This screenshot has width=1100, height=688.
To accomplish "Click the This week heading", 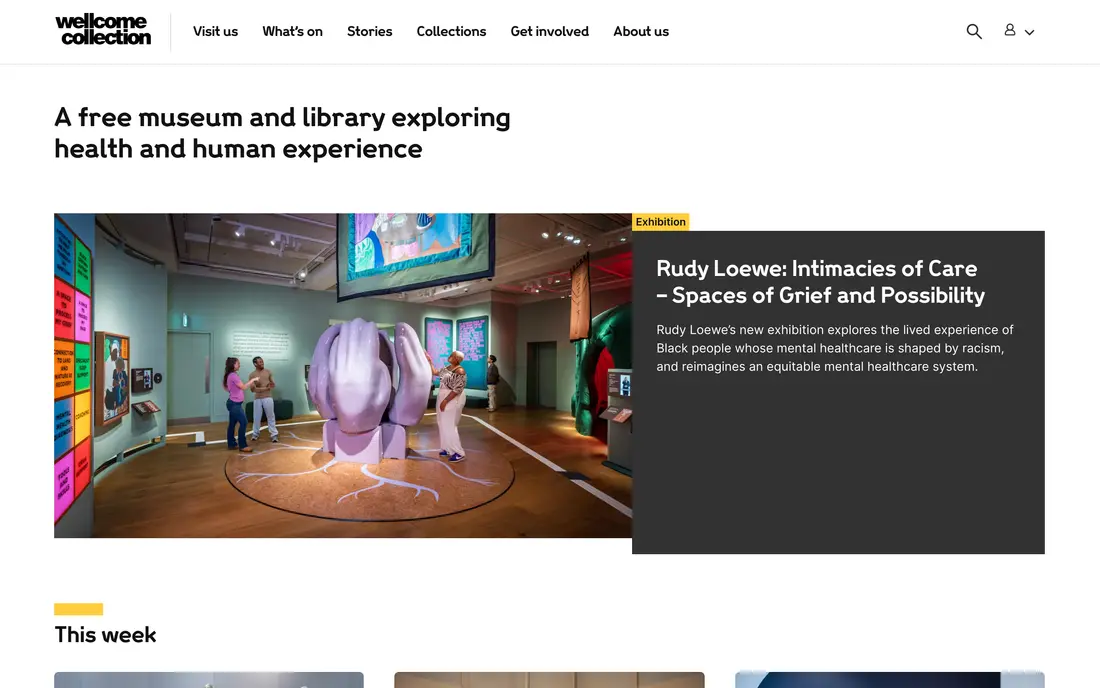I will click(x=105, y=635).
